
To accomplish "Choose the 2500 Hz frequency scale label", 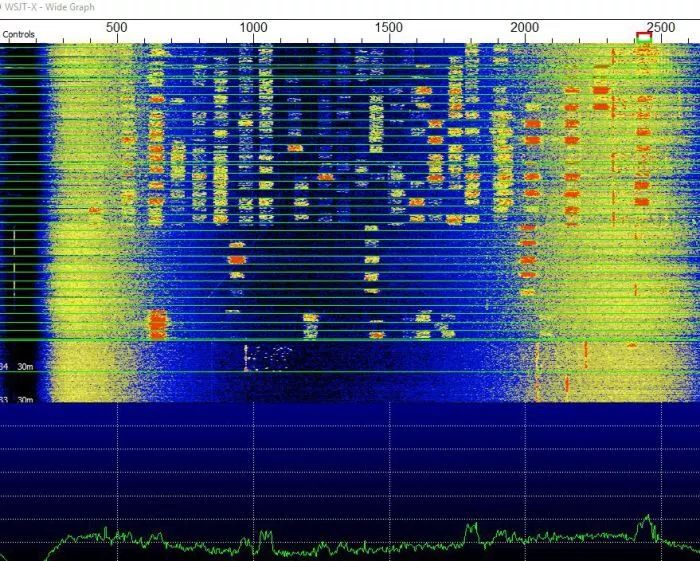I will (660, 27).
